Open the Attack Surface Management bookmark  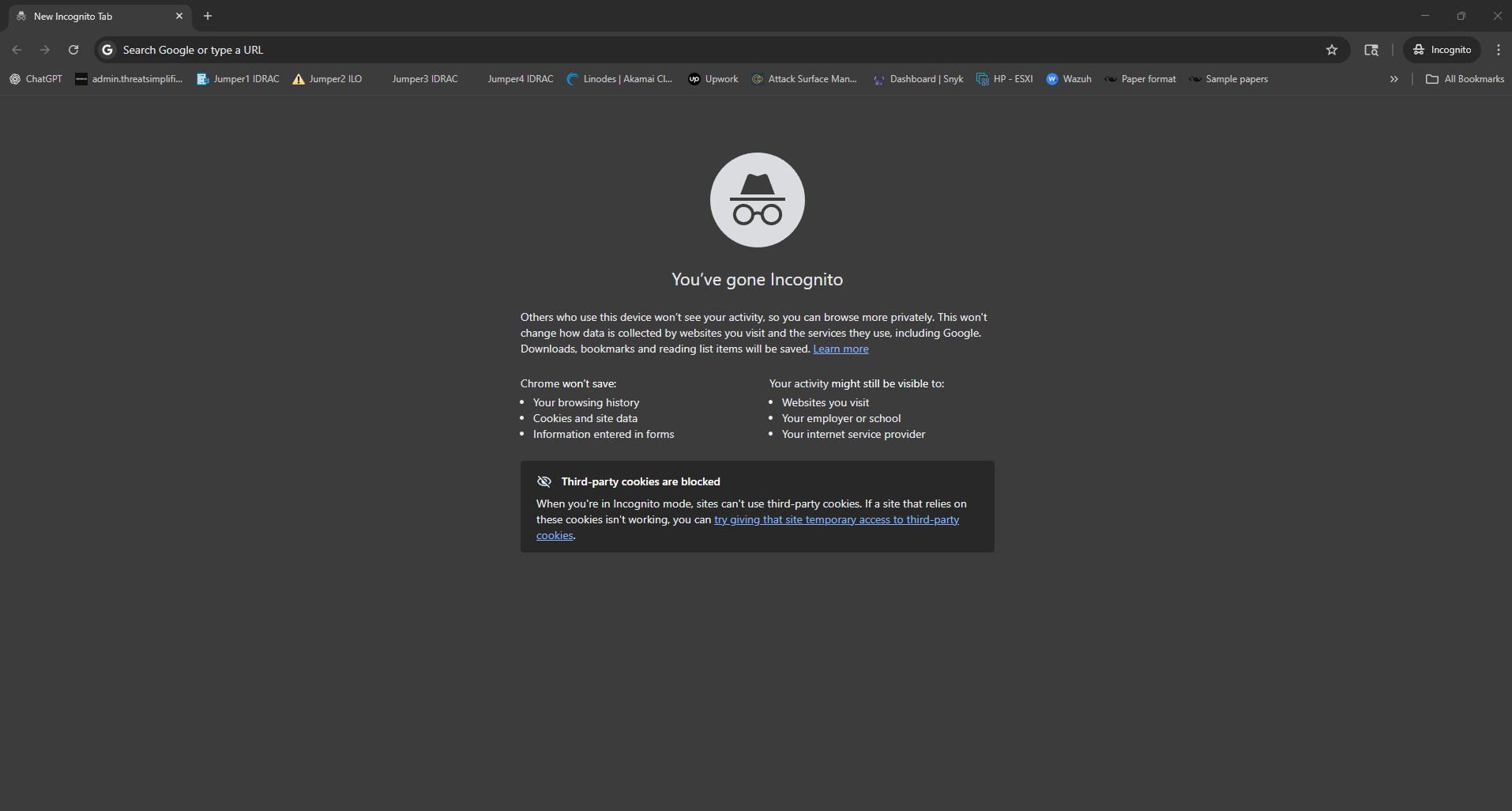(804, 78)
